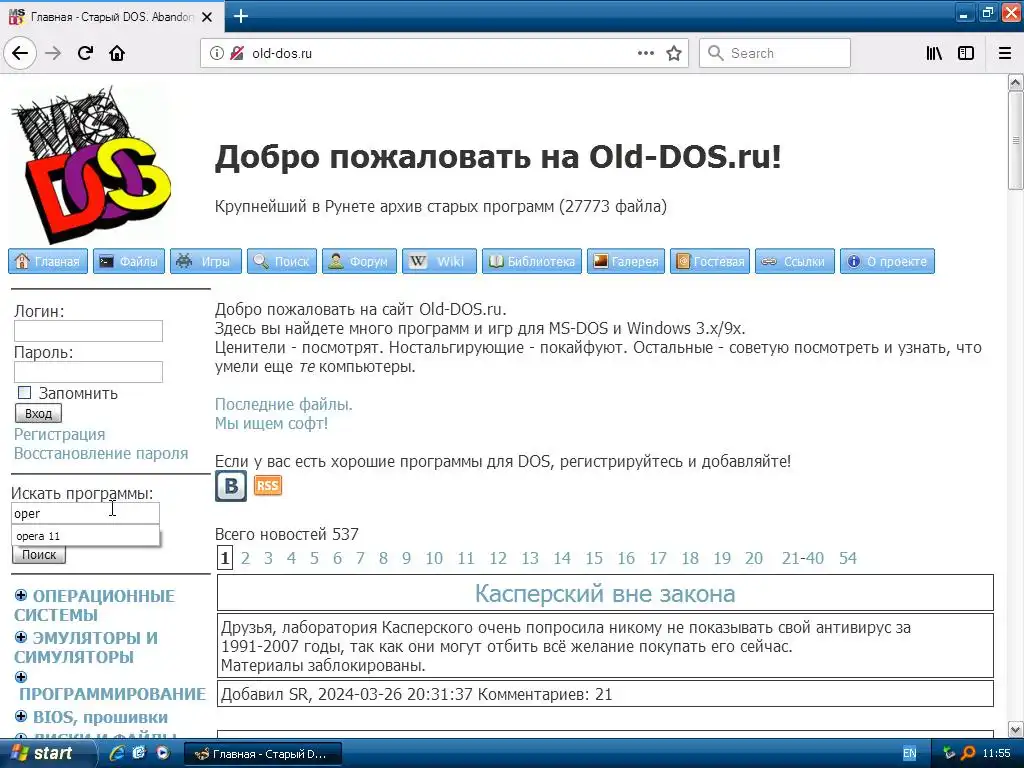Launch Internet Explorer from quick launch
1024x768 pixels.
pos(117,753)
